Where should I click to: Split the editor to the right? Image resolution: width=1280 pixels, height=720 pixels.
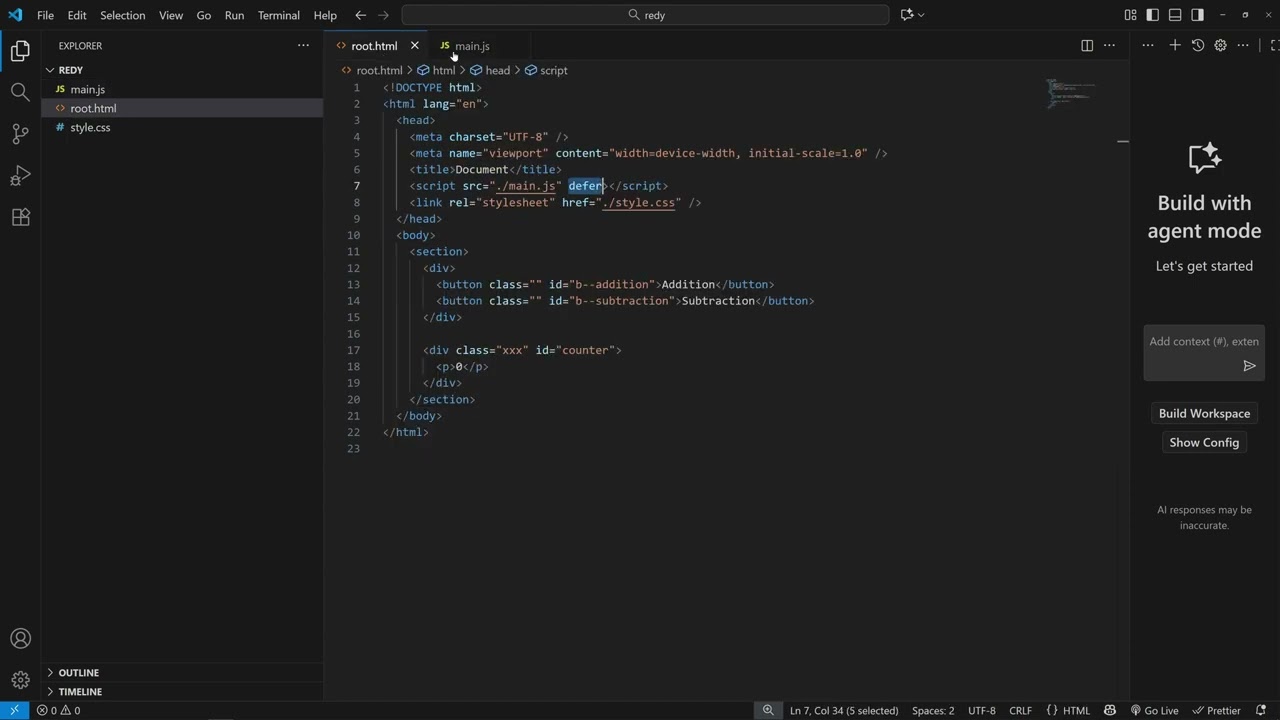coord(1087,45)
